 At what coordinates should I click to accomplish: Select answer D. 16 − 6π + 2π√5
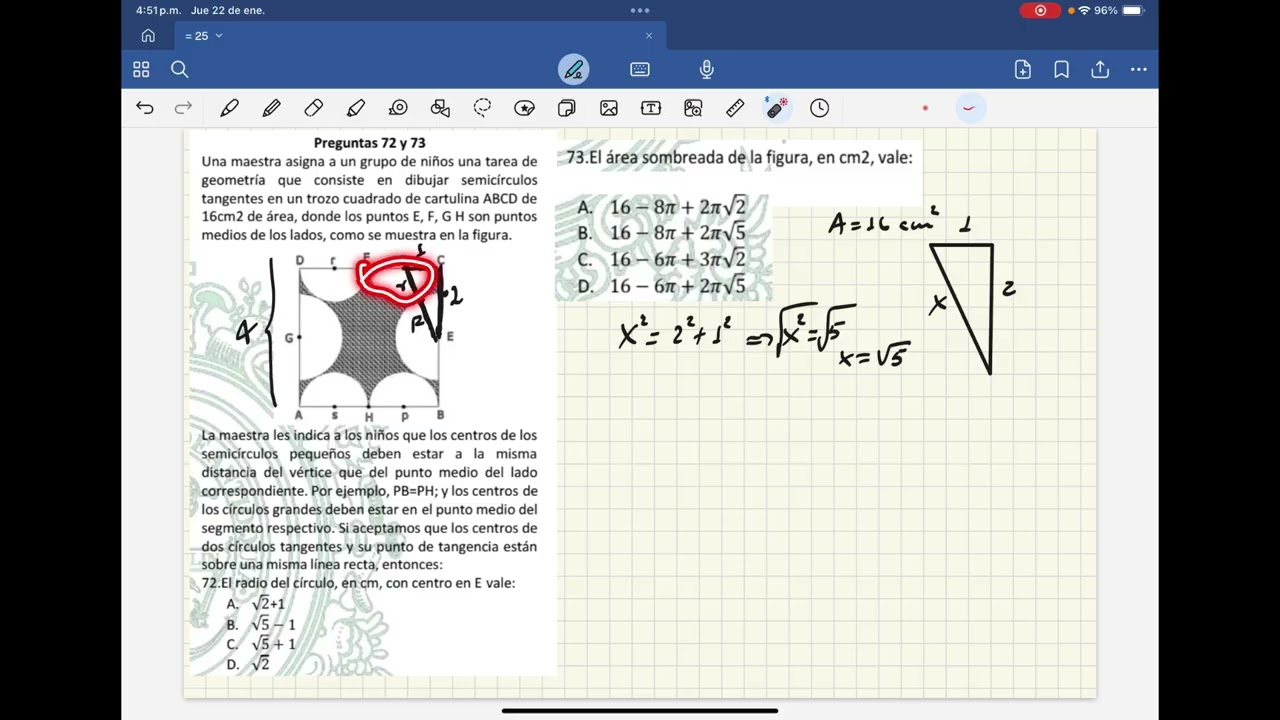click(x=662, y=286)
